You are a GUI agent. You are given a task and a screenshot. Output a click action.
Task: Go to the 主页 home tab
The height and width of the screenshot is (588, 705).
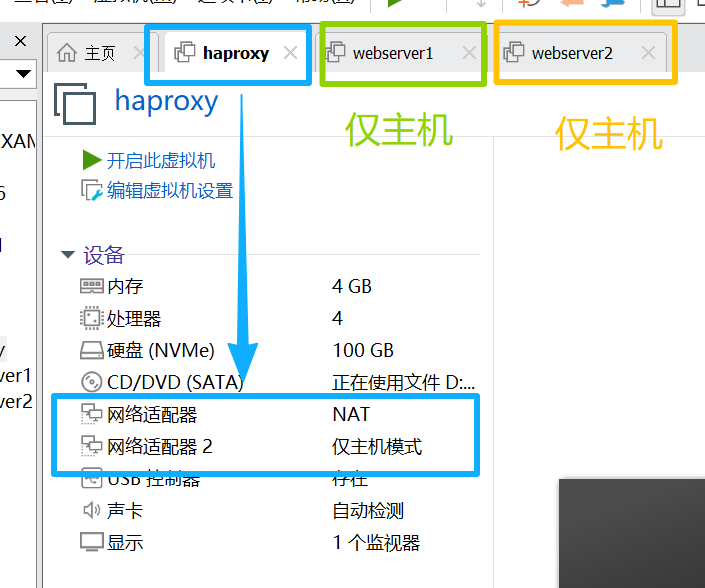tap(99, 53)
